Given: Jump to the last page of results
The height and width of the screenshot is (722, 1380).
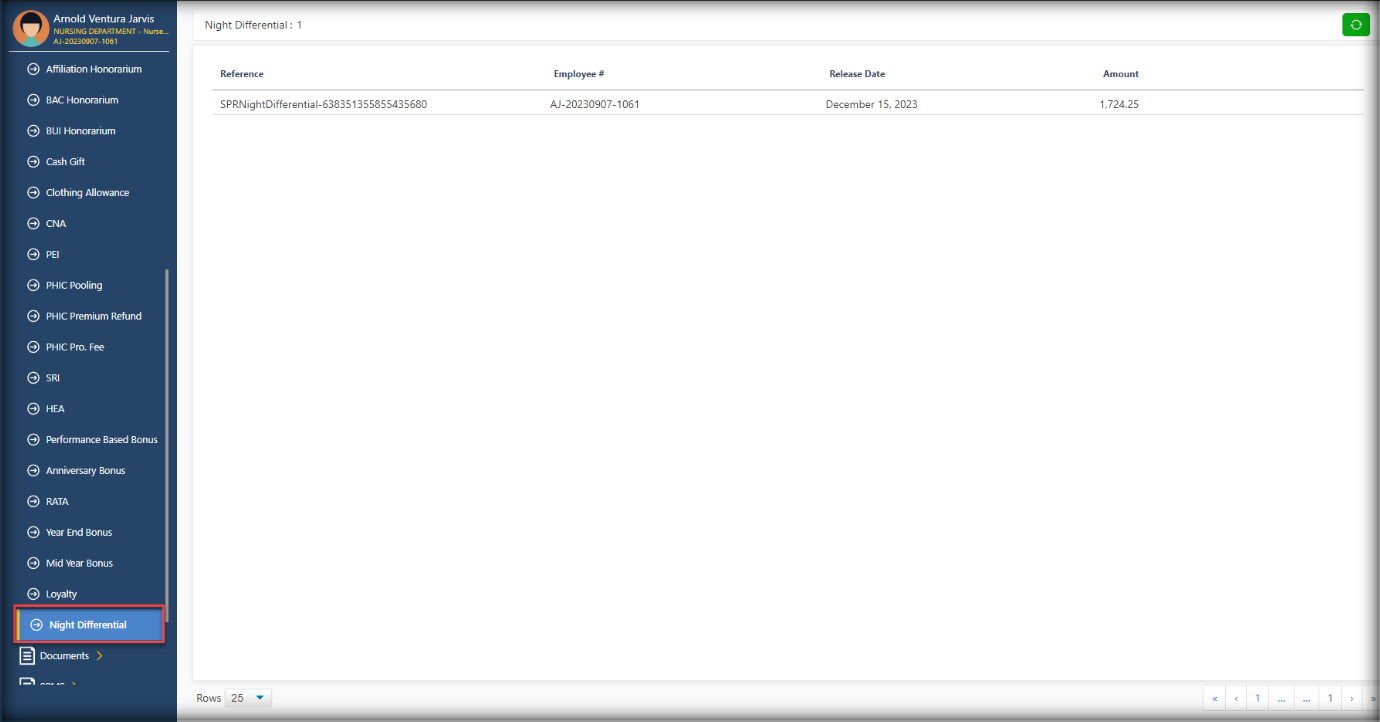Looking at the screenshot, I should tap(1372, 698).
